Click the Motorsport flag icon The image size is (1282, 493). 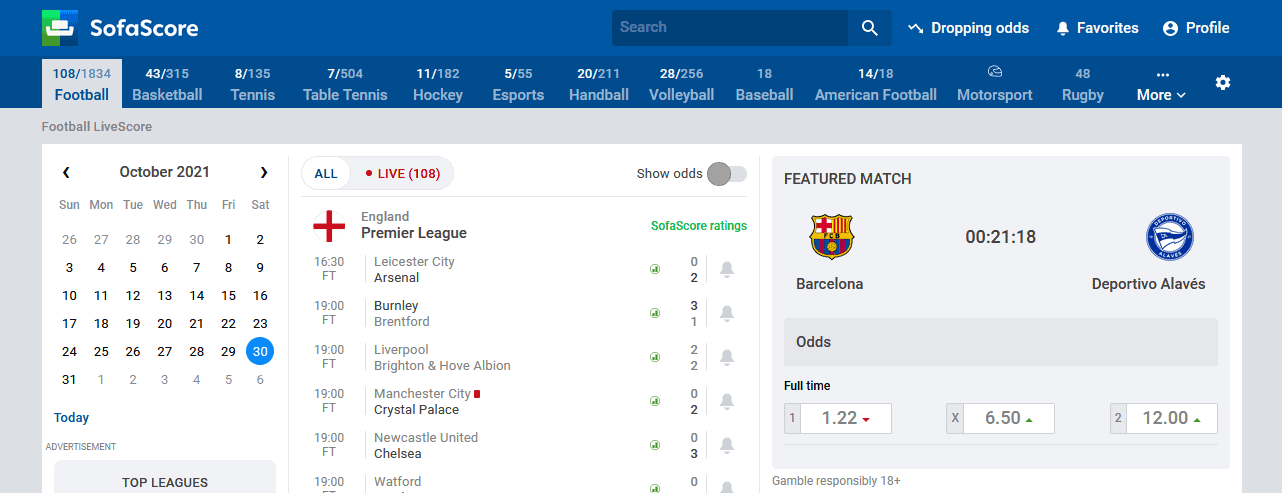[994, 72]
